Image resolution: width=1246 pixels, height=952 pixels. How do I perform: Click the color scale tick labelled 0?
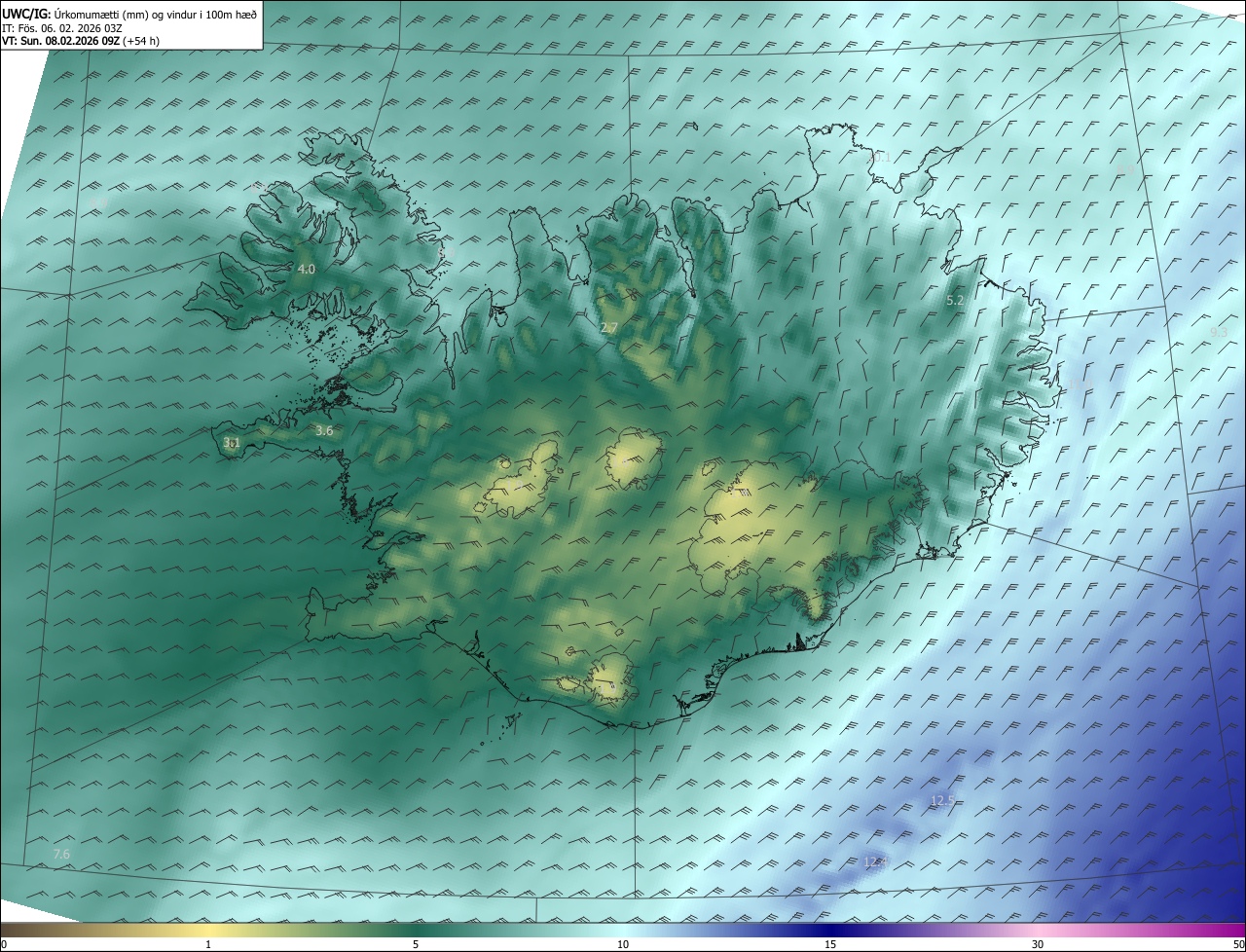coord(4,944)
